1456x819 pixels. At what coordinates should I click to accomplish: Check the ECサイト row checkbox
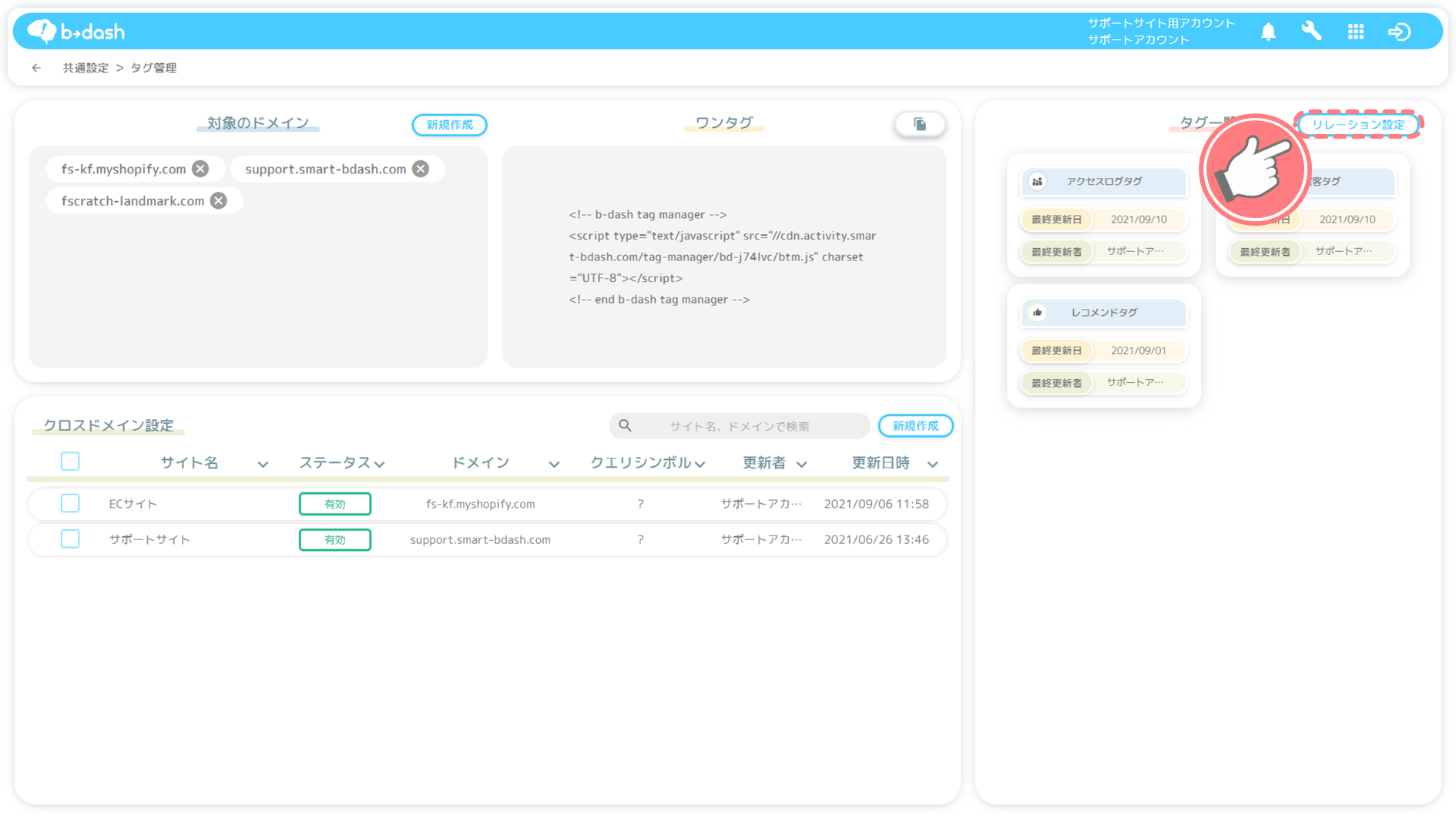point(70,503)
